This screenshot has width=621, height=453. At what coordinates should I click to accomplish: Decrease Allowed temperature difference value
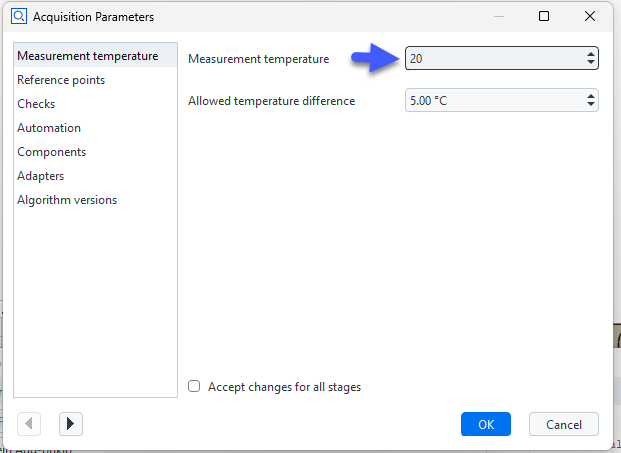click(x=591, y=105)
